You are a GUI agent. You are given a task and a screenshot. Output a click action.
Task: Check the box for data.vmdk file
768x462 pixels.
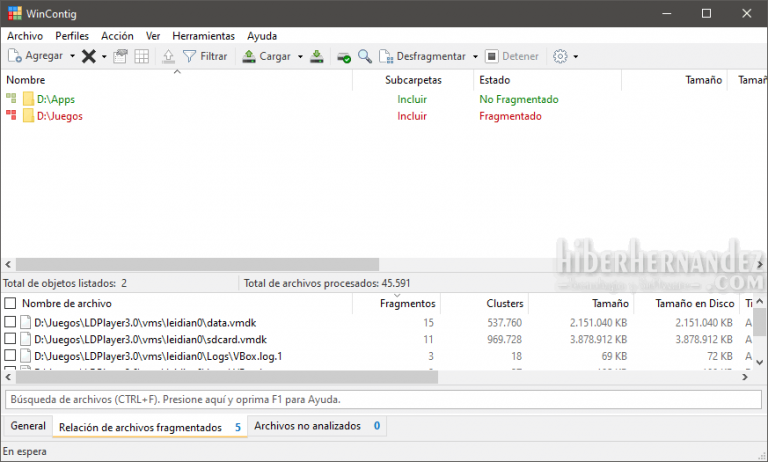point(10,323)
